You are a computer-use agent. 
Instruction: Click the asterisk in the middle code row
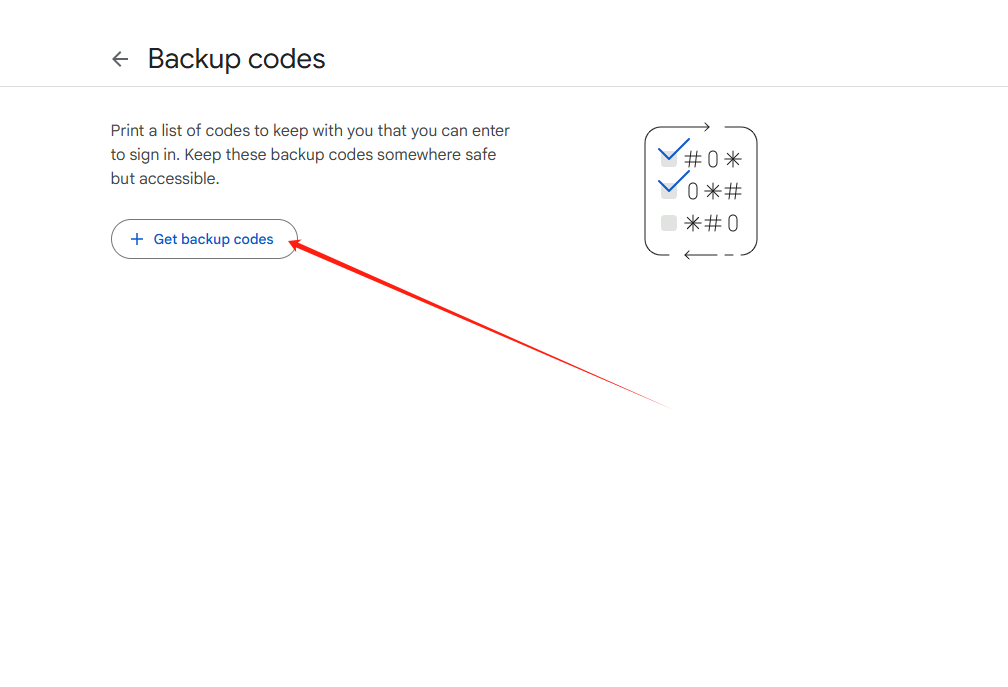[x=712, y=191]
